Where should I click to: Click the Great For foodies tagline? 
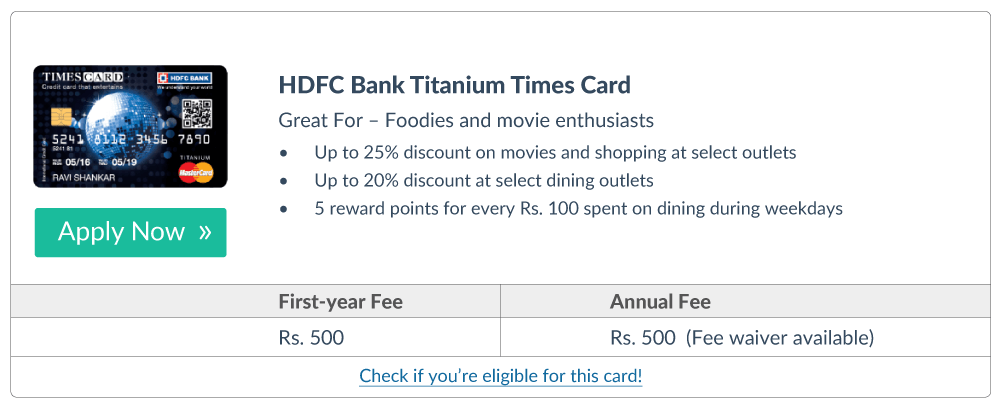466,120
